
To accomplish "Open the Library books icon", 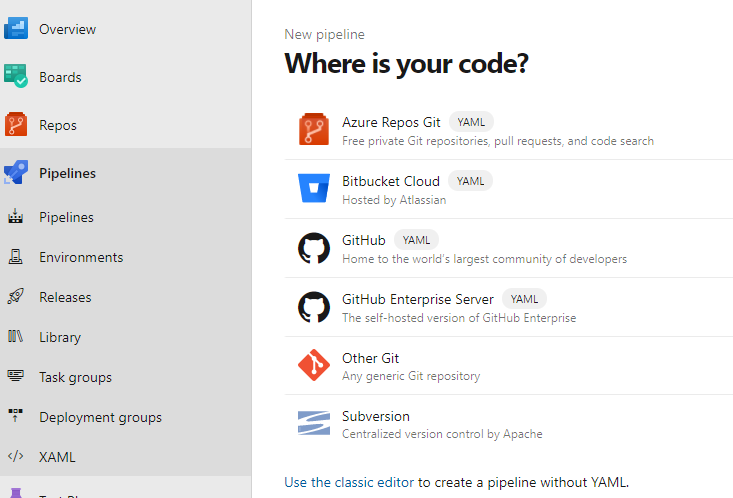I will point(16,337).
